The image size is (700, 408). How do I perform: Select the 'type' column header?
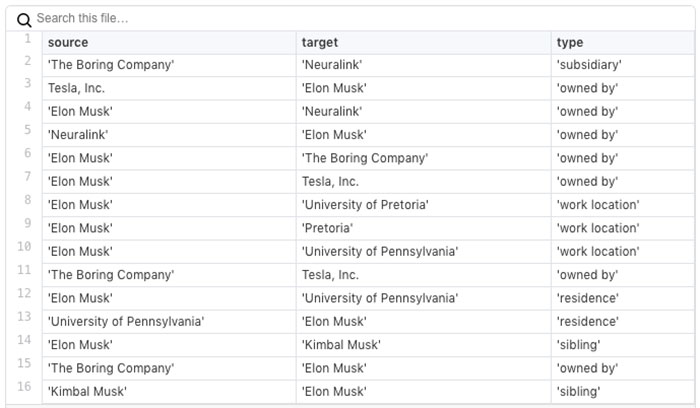(x=570, y=43)
